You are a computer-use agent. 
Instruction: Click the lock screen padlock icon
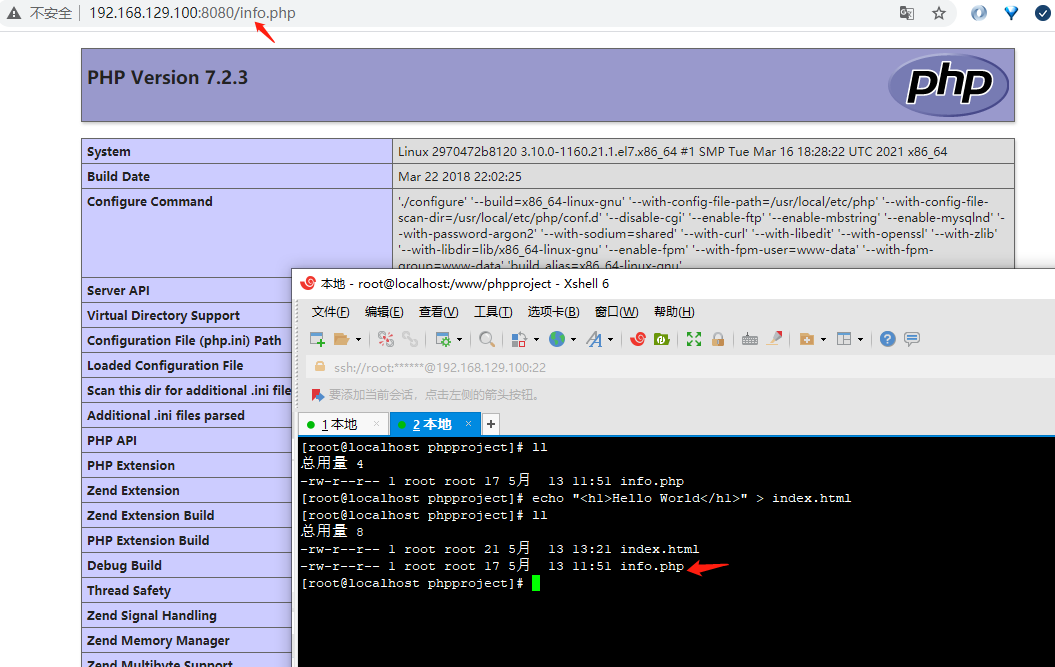pos(718,339)
